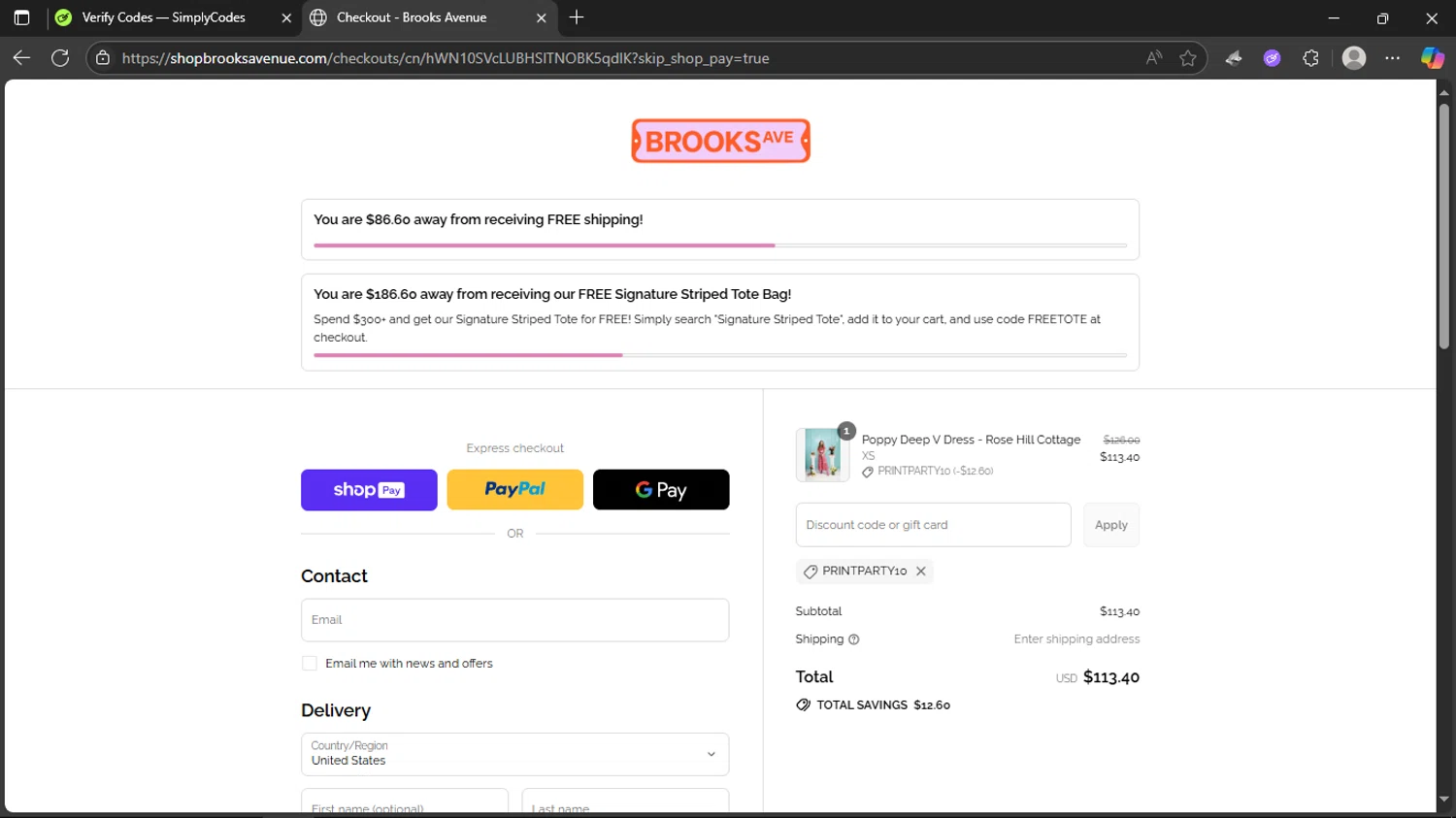The height and width of the screenshot is (818, 1456).
Task: Focus the First name optional field
Action: pos(405,802)
